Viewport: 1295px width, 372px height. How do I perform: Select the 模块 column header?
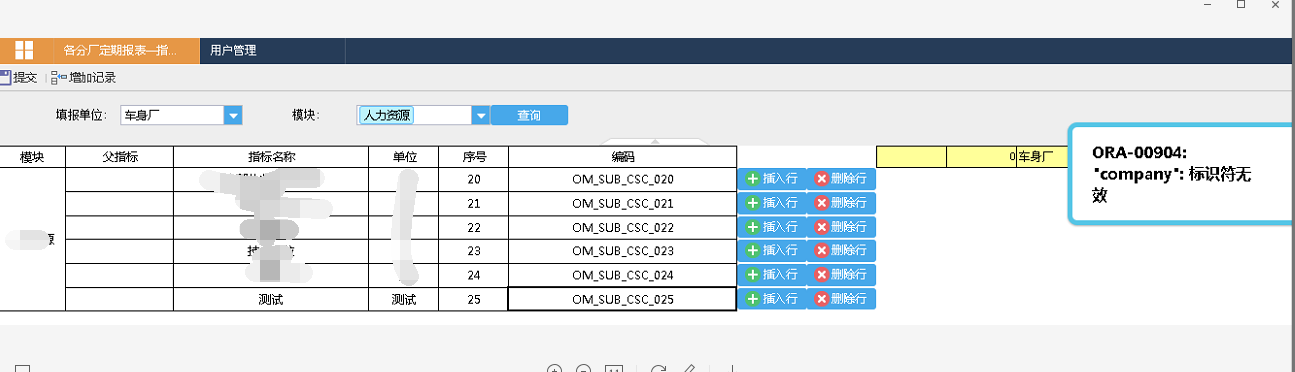click(32, 157)
